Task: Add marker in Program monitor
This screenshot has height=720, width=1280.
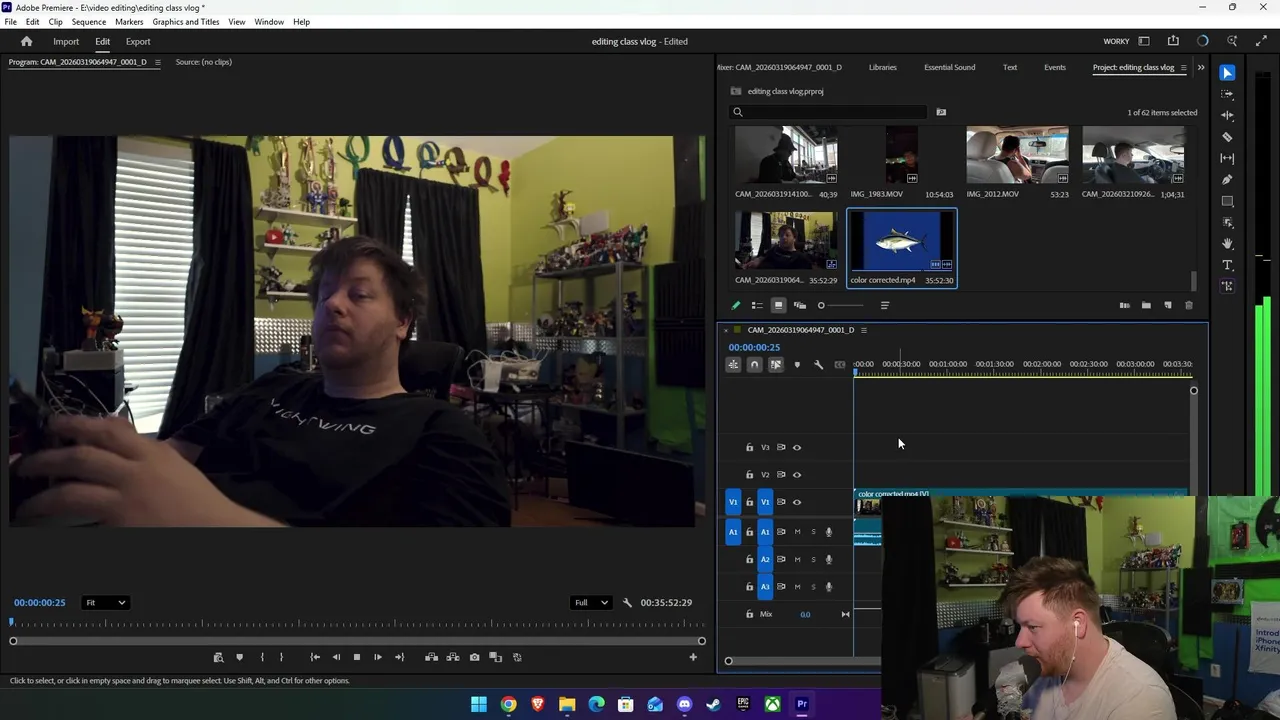Action: pyautogui.click(x=239, y=657)
